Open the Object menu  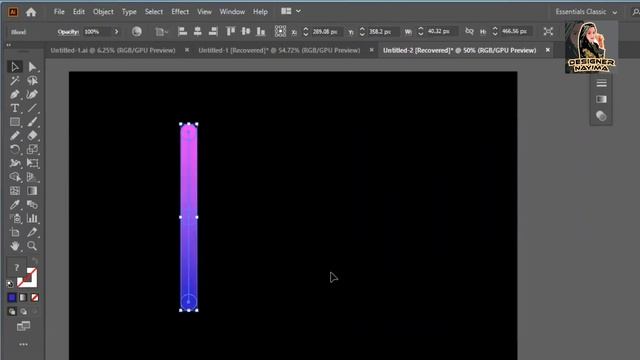(x=103, y=12)
